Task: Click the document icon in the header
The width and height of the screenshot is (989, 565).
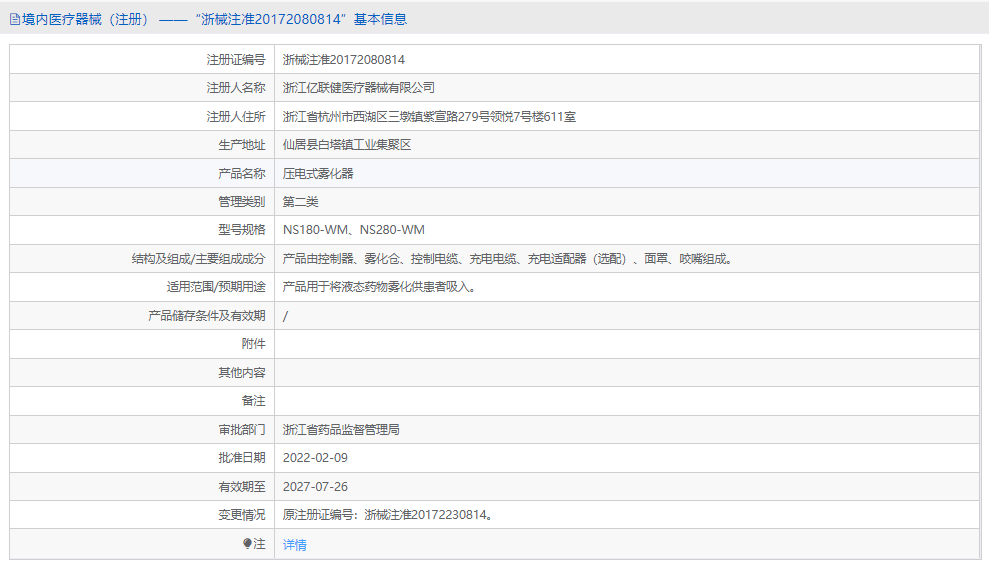Action: 15,20
